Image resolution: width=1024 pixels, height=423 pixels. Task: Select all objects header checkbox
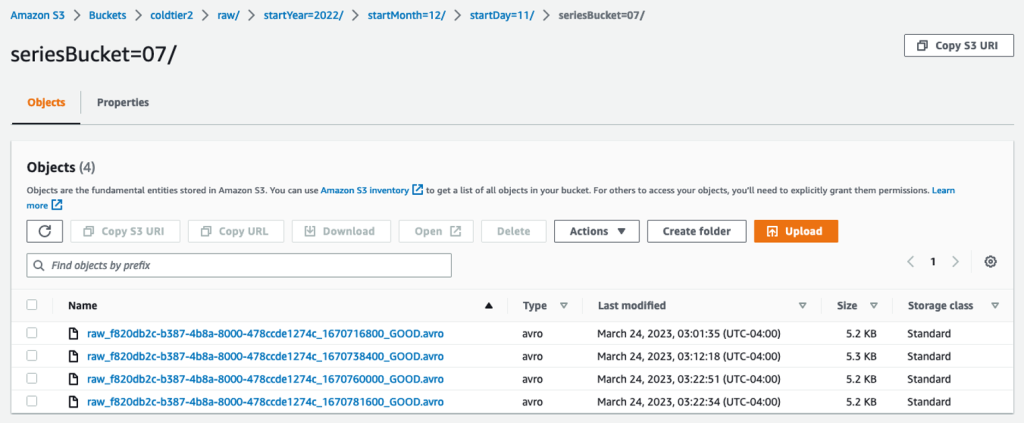click(x=32, y=305)
